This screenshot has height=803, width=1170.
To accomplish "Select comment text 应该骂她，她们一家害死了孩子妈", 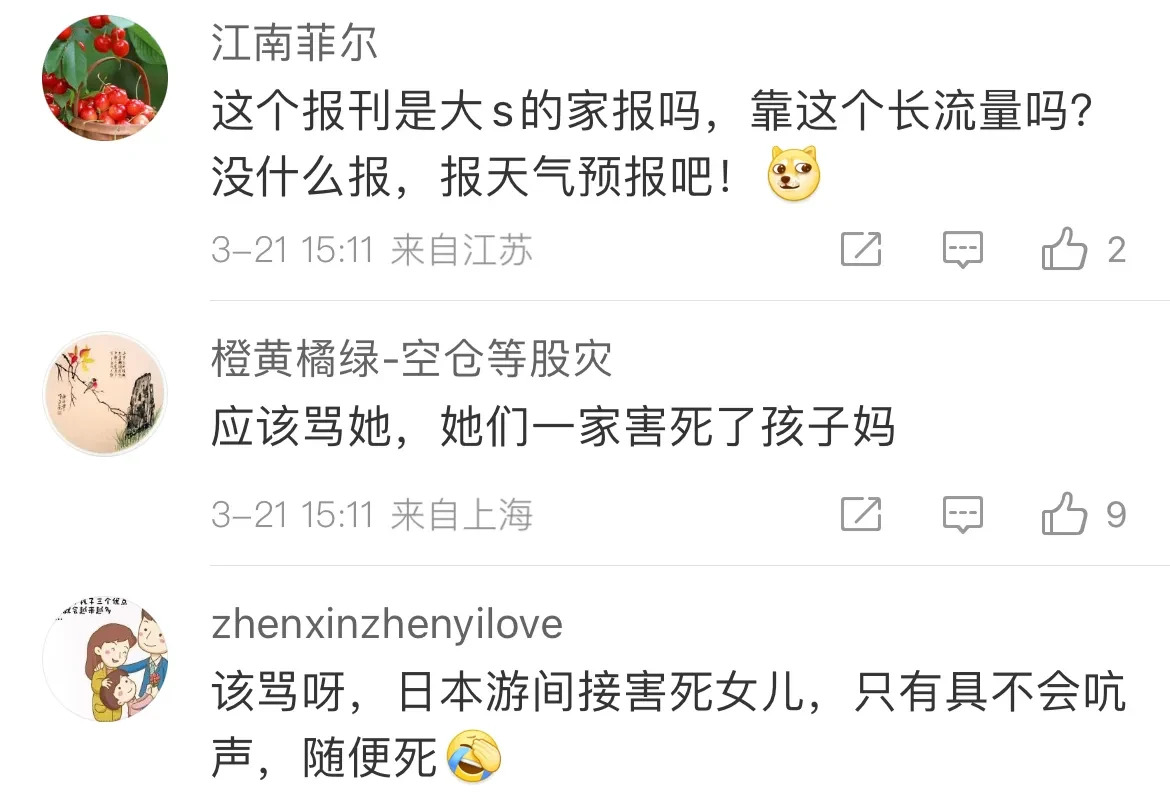I will click(x=553, y=427).
